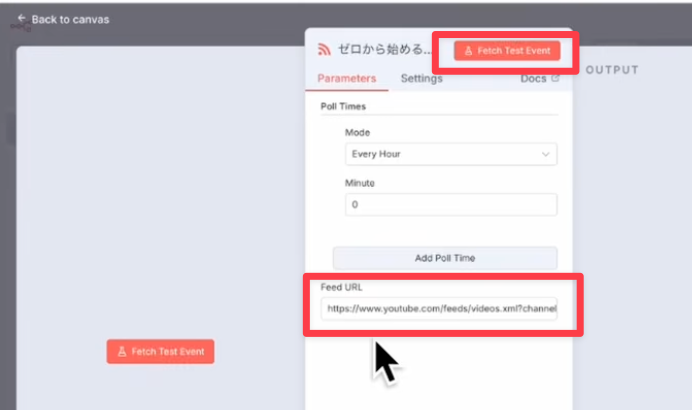
Task: Click the Poll Times section label
Action: coord(343,106)
